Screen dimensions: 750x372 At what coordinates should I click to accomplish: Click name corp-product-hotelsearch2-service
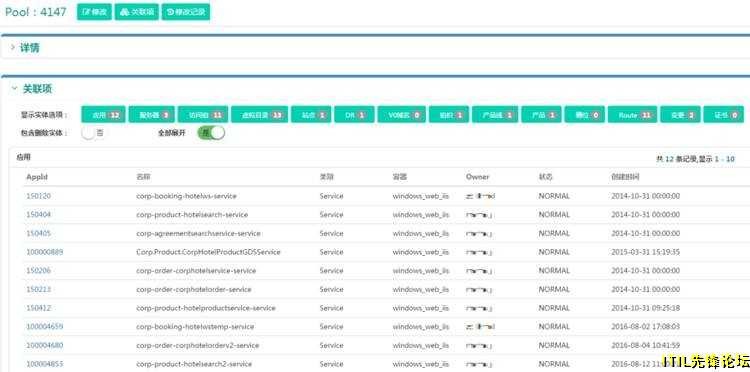coord(194,364)
